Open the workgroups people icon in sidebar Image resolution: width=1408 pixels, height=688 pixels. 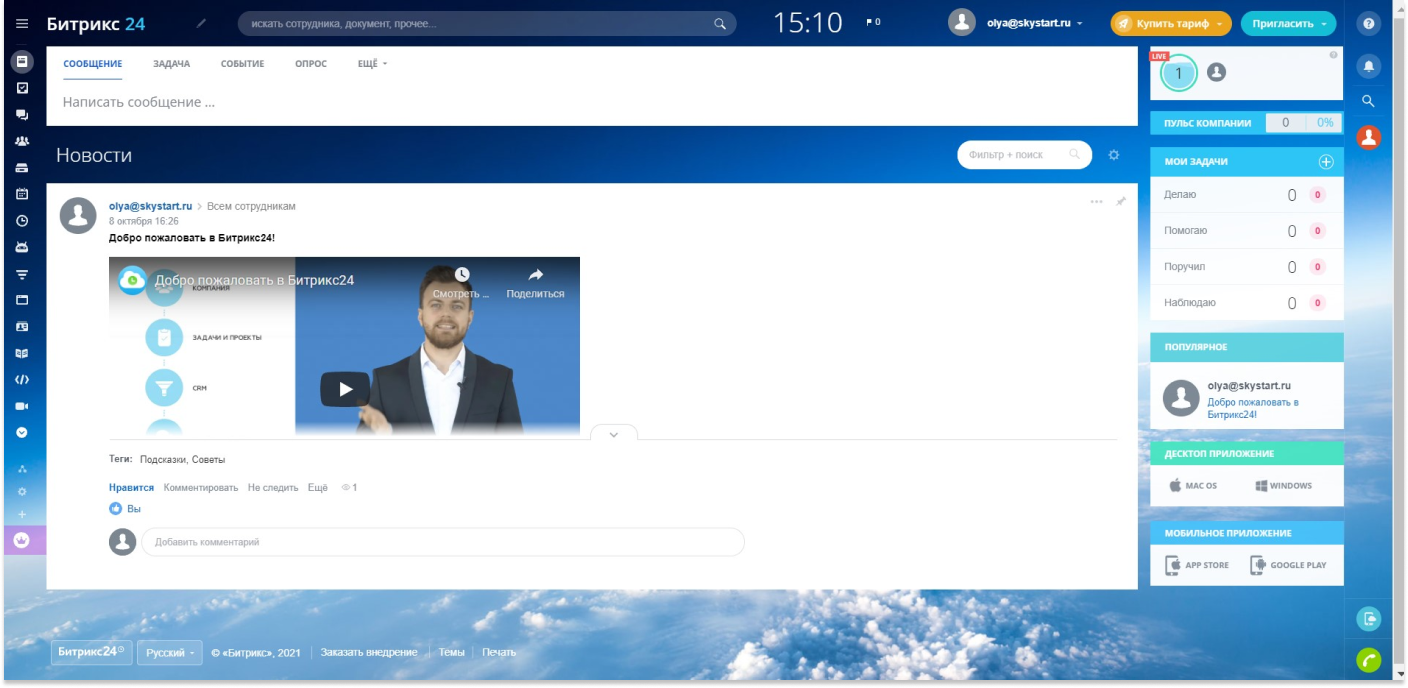coord(22,141)
